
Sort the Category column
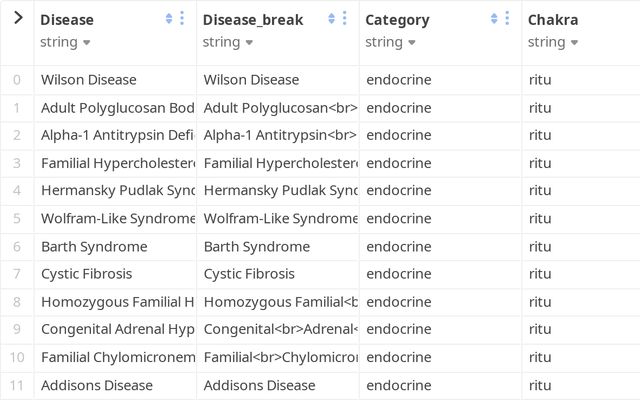pyautogui.click(x=494, y=19)
